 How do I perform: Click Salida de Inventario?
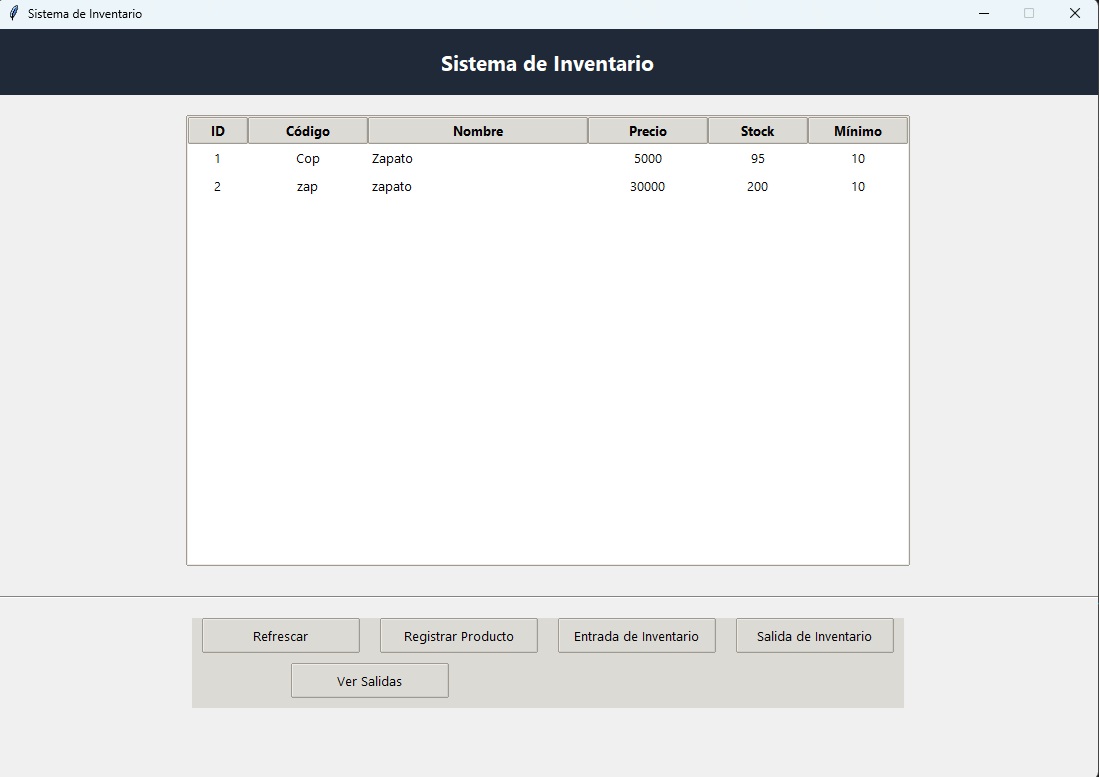click(x=814, y=635)
